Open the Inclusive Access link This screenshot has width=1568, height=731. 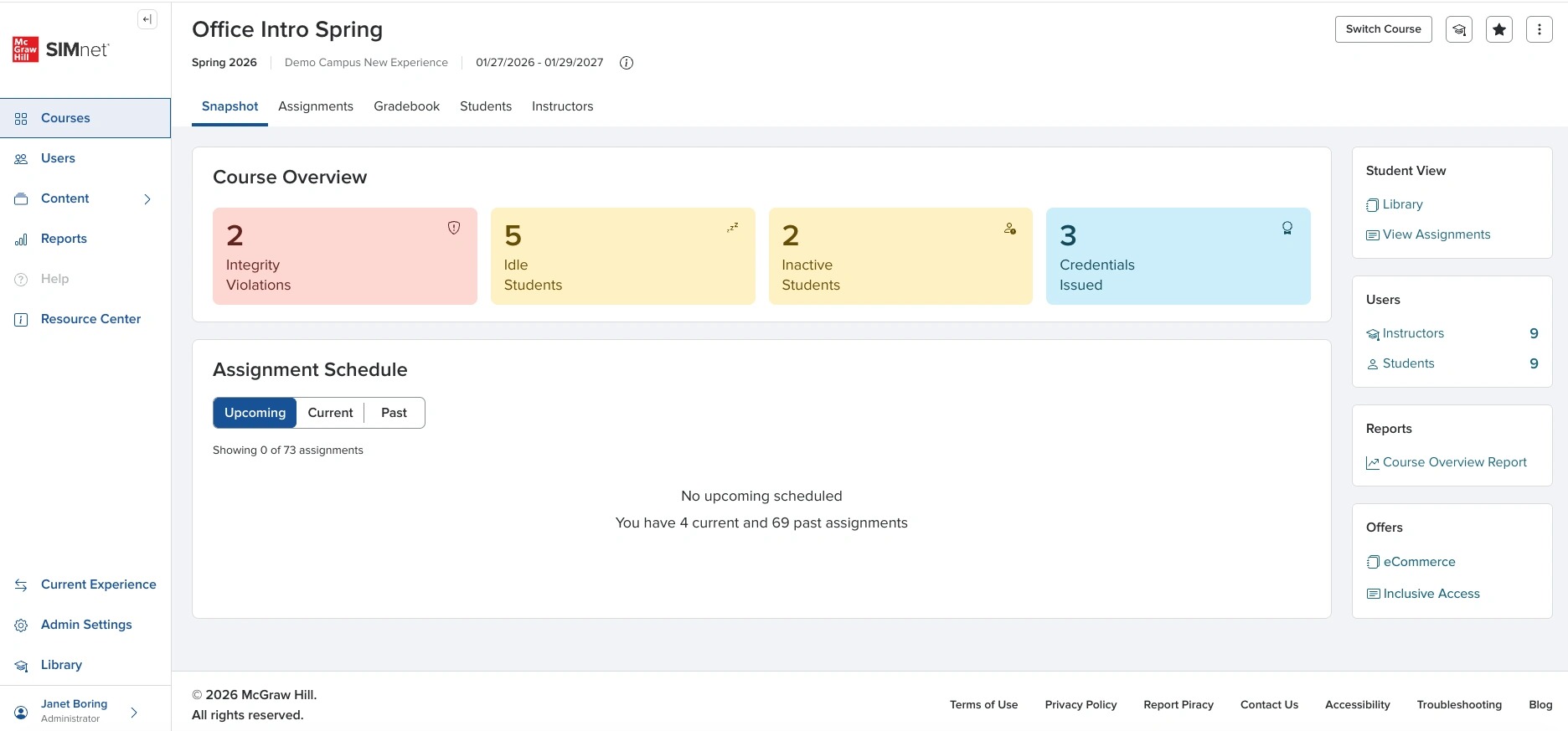[x=1423, y=594]
